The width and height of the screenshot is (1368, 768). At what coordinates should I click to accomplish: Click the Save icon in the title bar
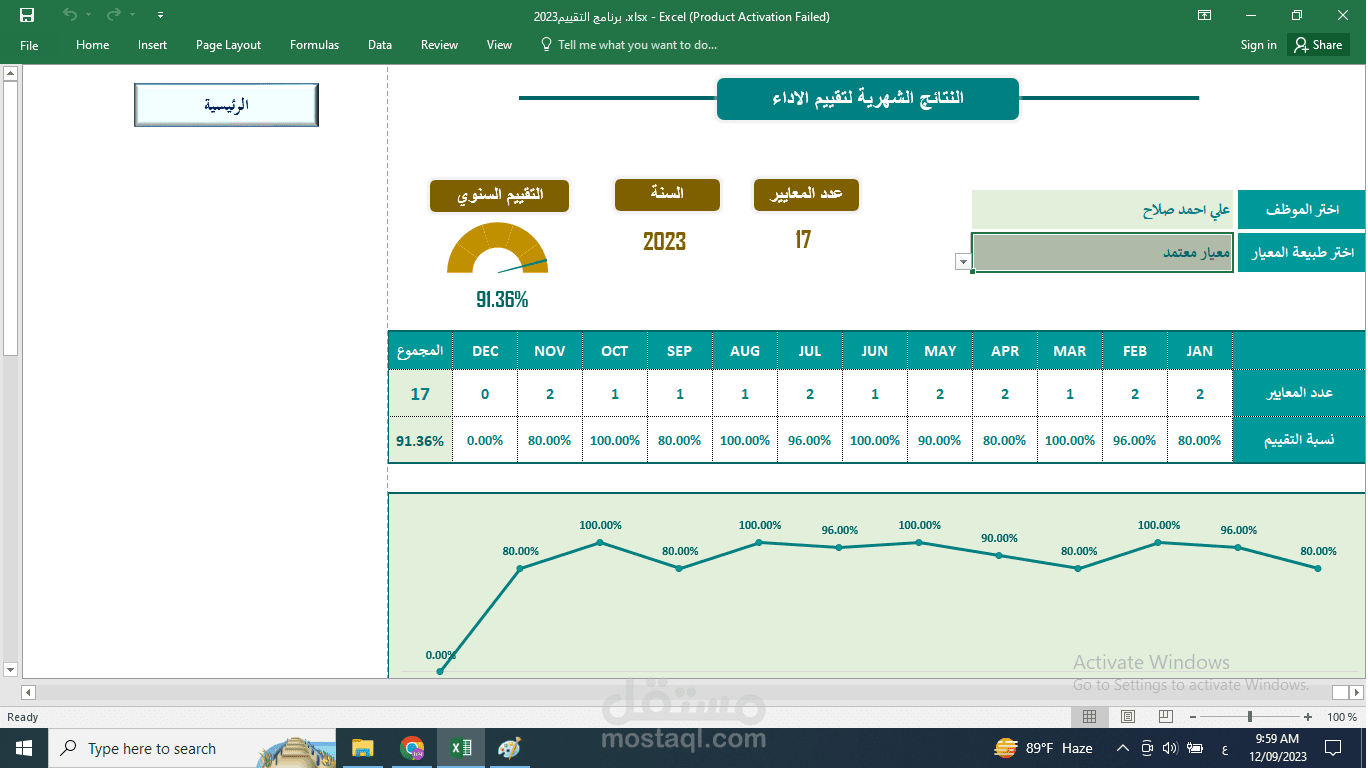(27, 15)
